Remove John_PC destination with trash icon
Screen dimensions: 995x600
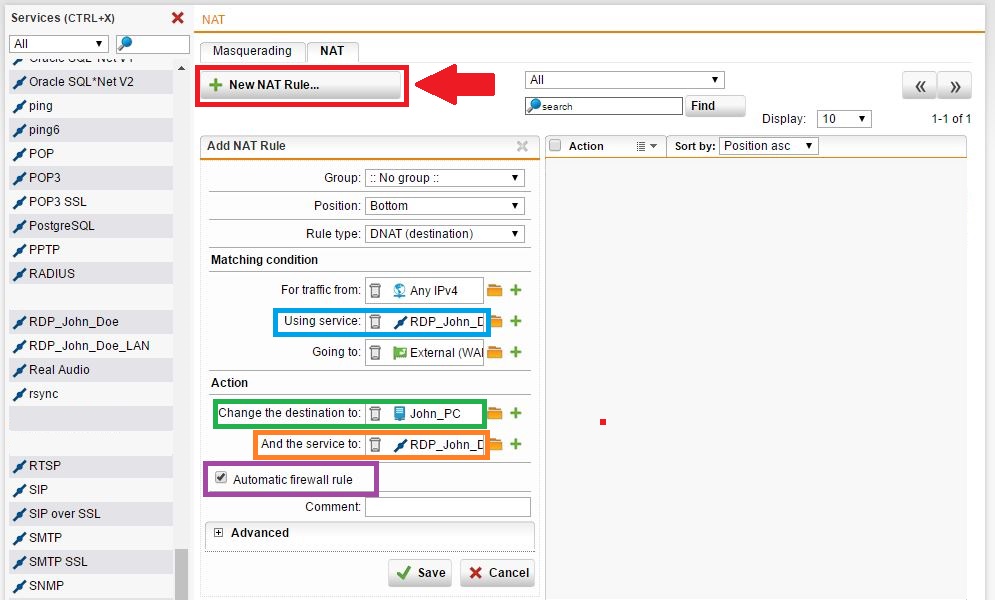click(376, 414)
